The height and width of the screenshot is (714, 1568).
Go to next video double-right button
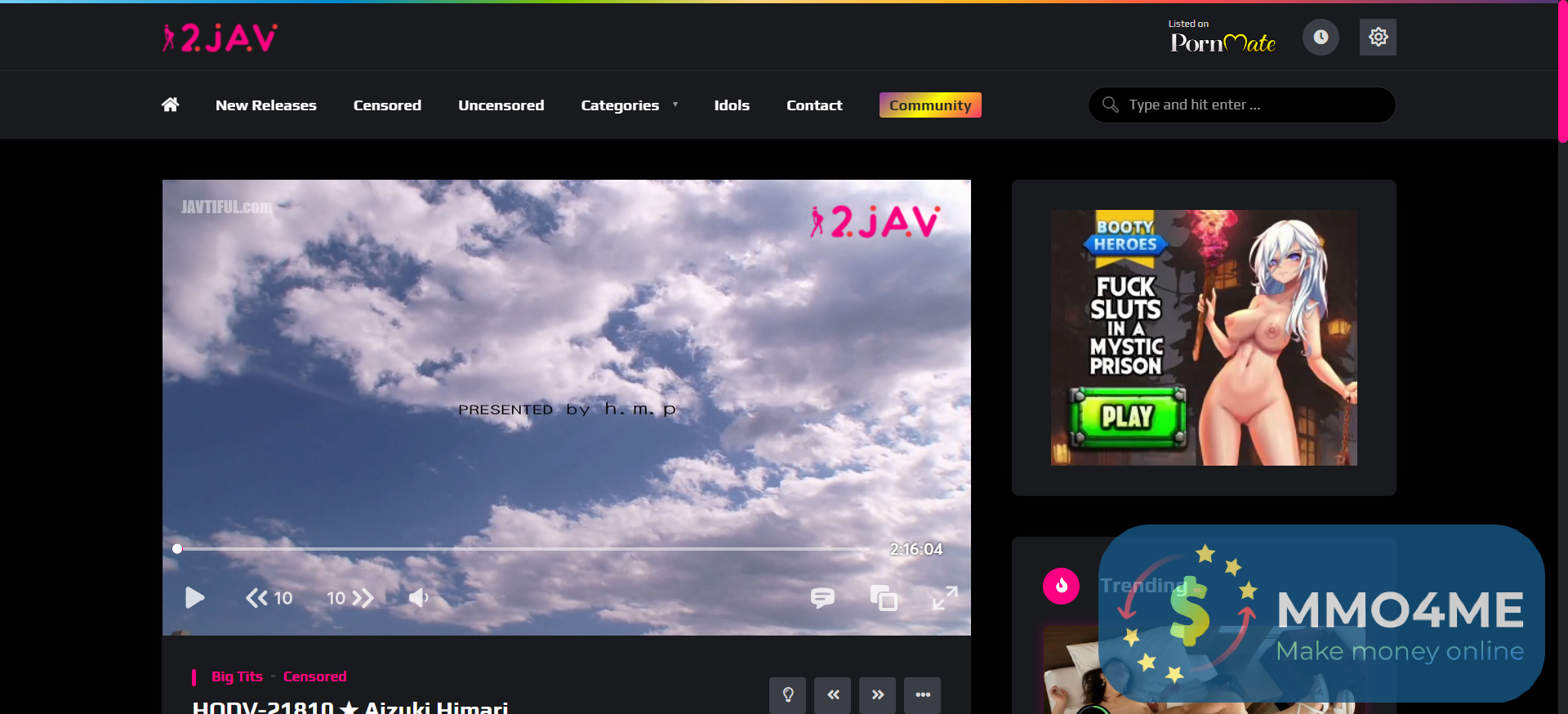pyautogui.click(x=877, y=695)
